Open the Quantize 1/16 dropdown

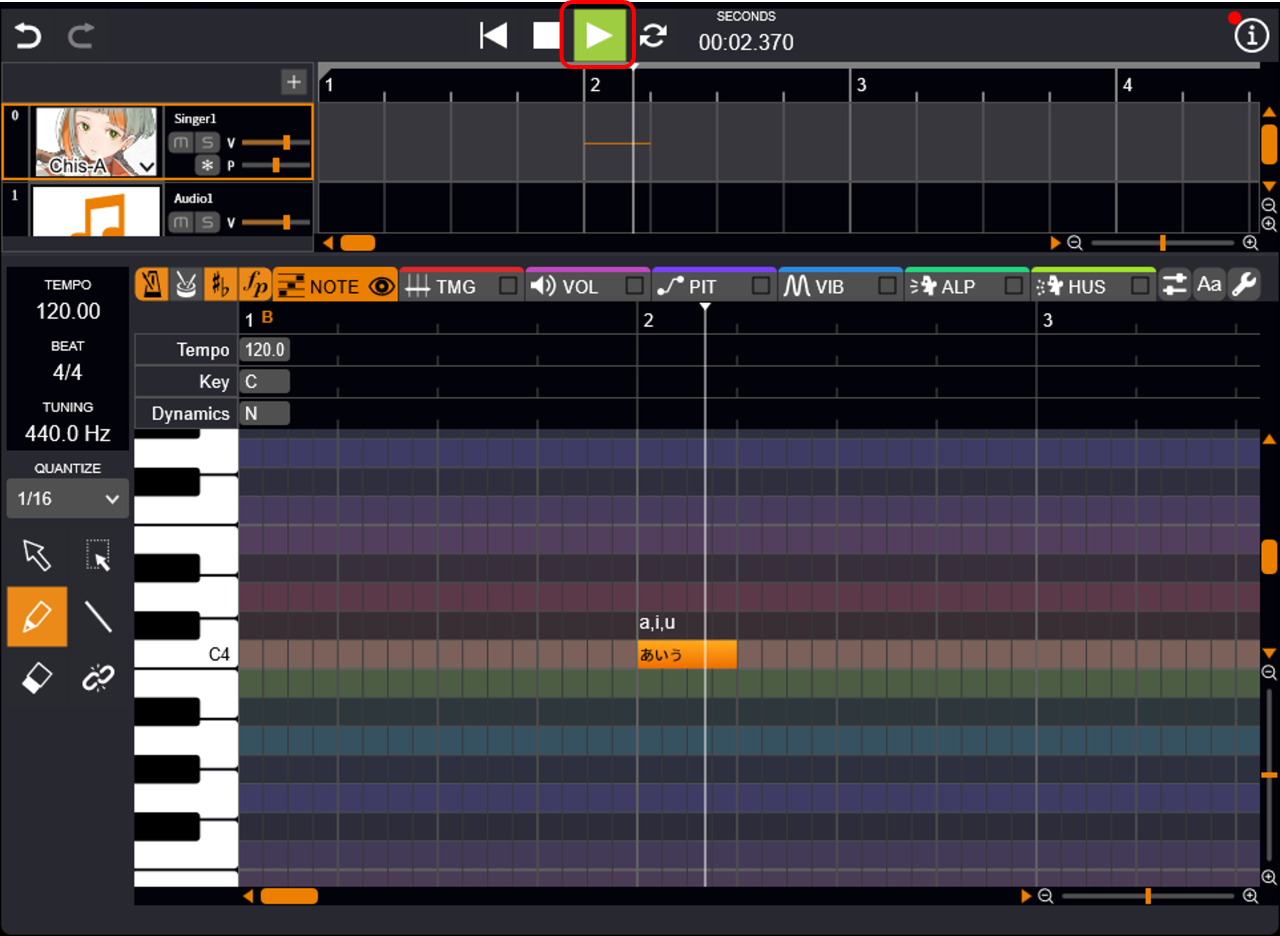(x=68, y=499)
